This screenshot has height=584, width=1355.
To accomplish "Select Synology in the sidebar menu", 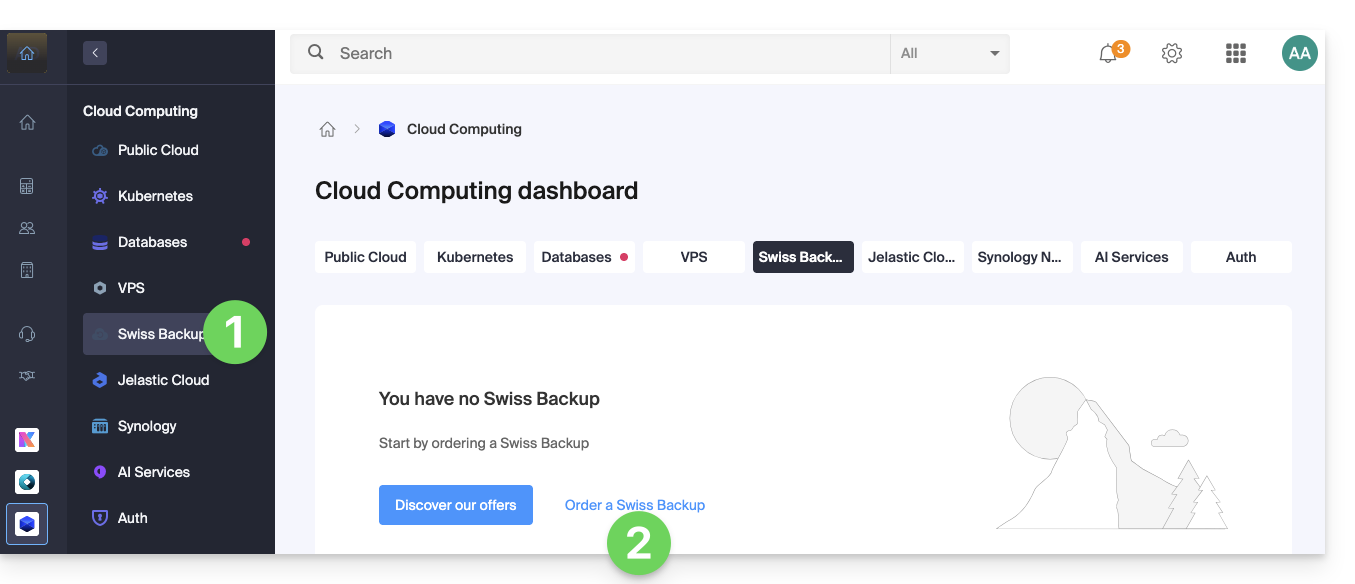I will point(147,426).
